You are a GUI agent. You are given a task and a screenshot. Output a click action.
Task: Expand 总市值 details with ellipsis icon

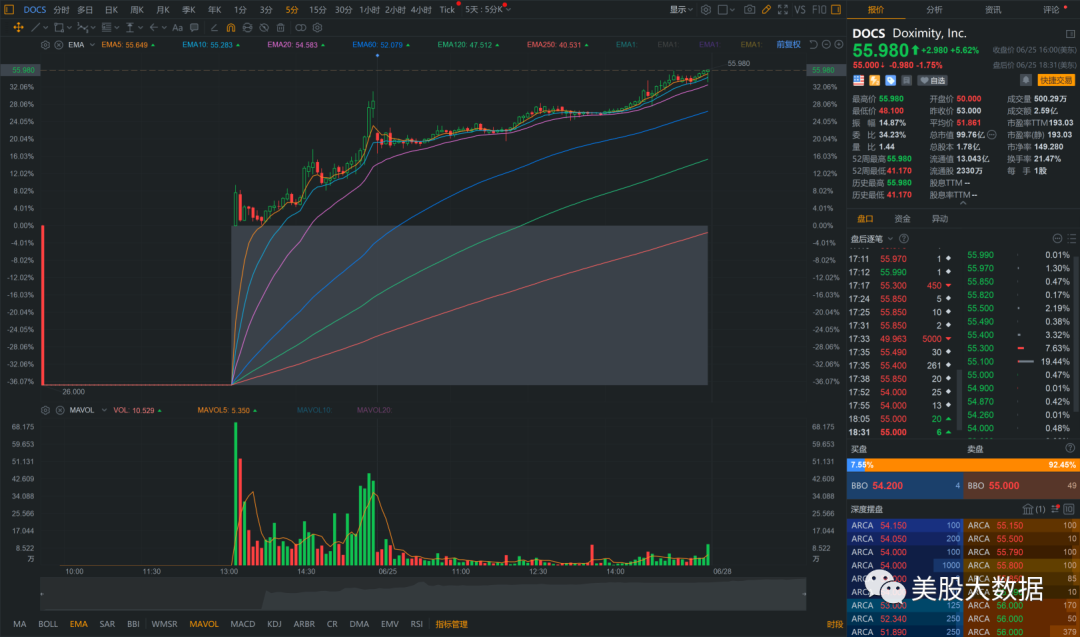coord(992,135)
